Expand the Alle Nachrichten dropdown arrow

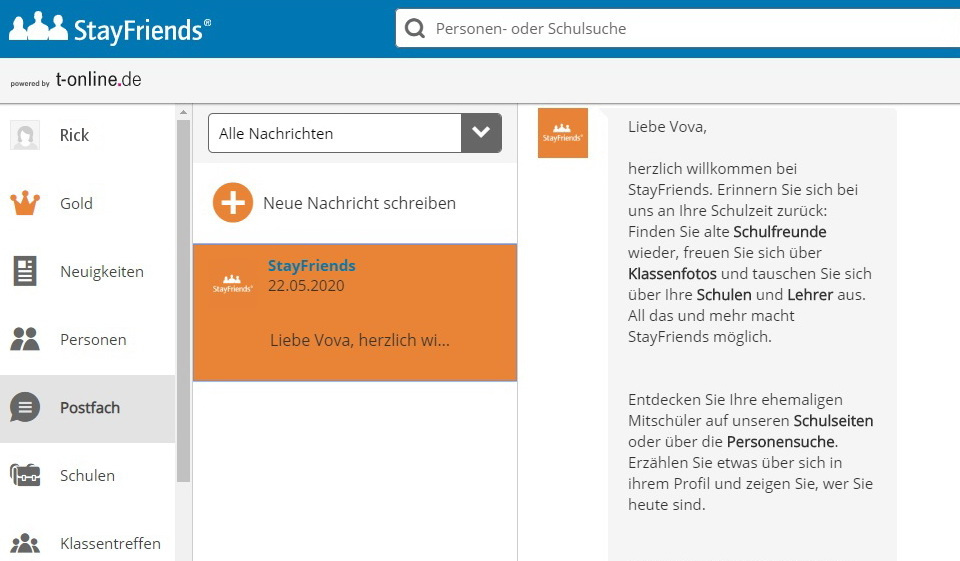point(481,133)
